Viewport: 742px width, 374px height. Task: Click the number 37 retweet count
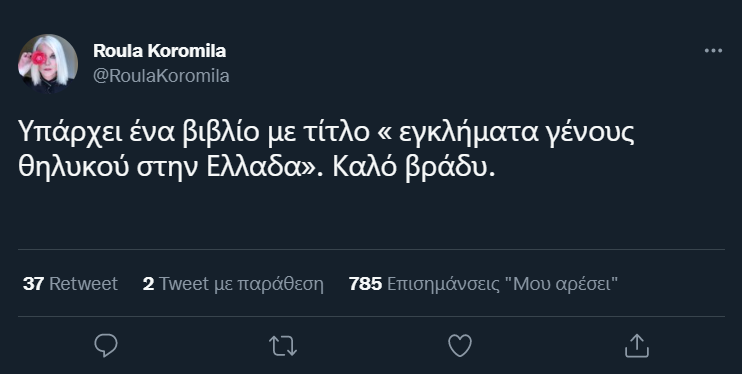click(33, 284)
